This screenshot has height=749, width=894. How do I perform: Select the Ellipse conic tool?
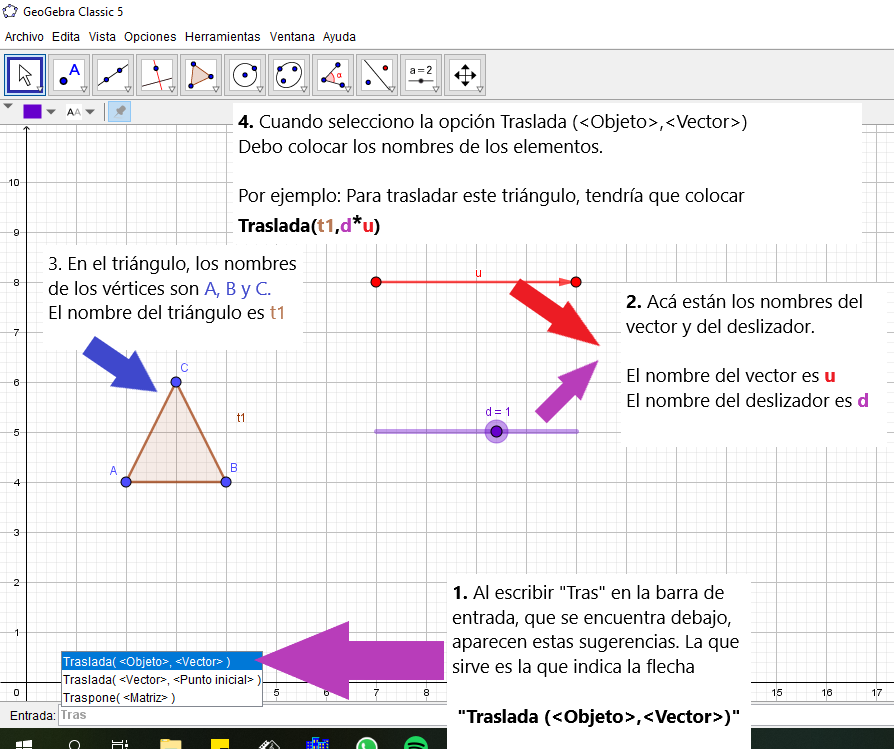288,75
